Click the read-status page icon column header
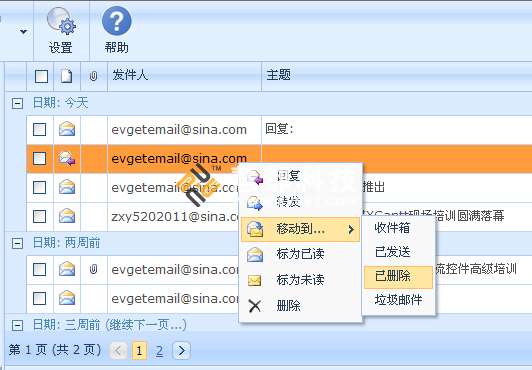This screenshot has height=370, width=532. click(66, 76)
